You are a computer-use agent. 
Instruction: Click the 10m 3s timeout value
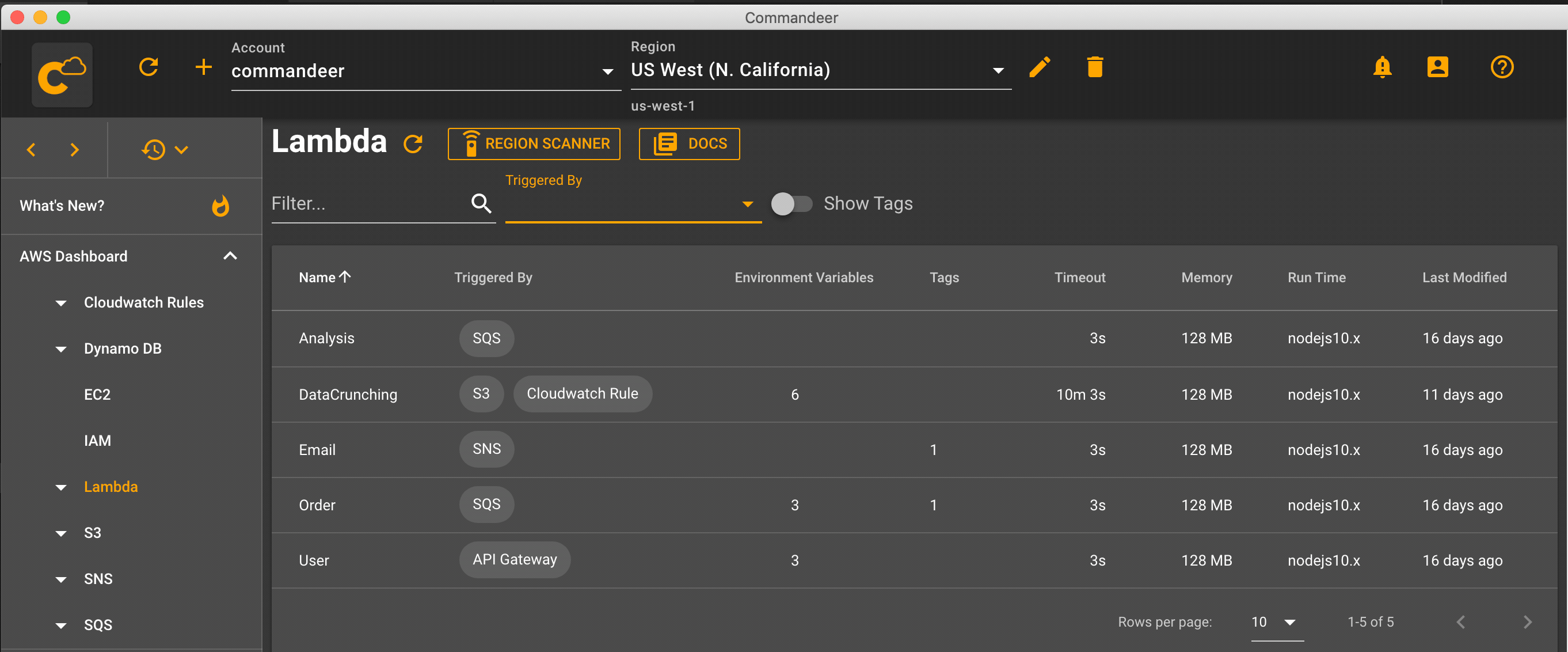pos(1080,394)
